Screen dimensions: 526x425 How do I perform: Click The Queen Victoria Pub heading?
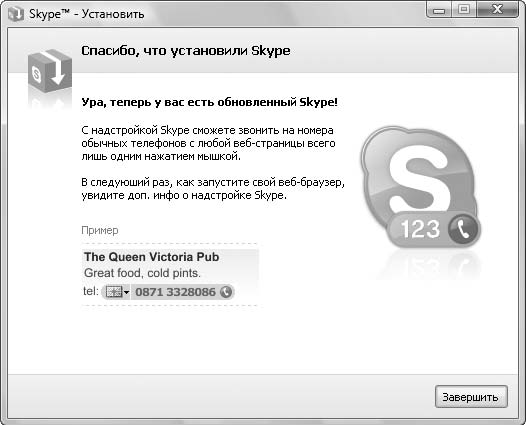pos(152,257)
